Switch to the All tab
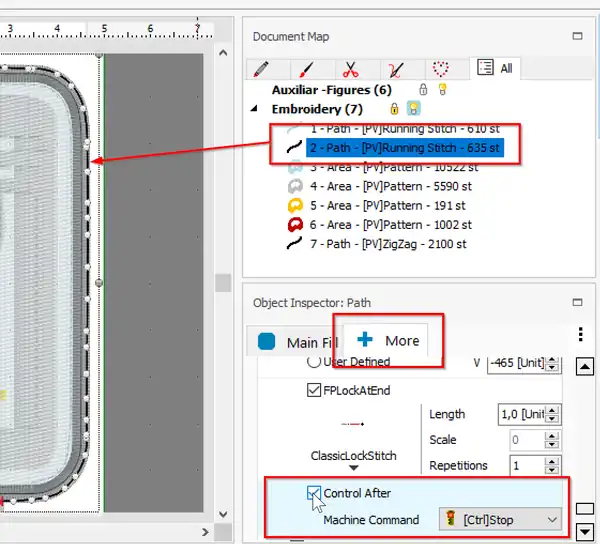The image size is (600, 544). click(x=495, y=68)
